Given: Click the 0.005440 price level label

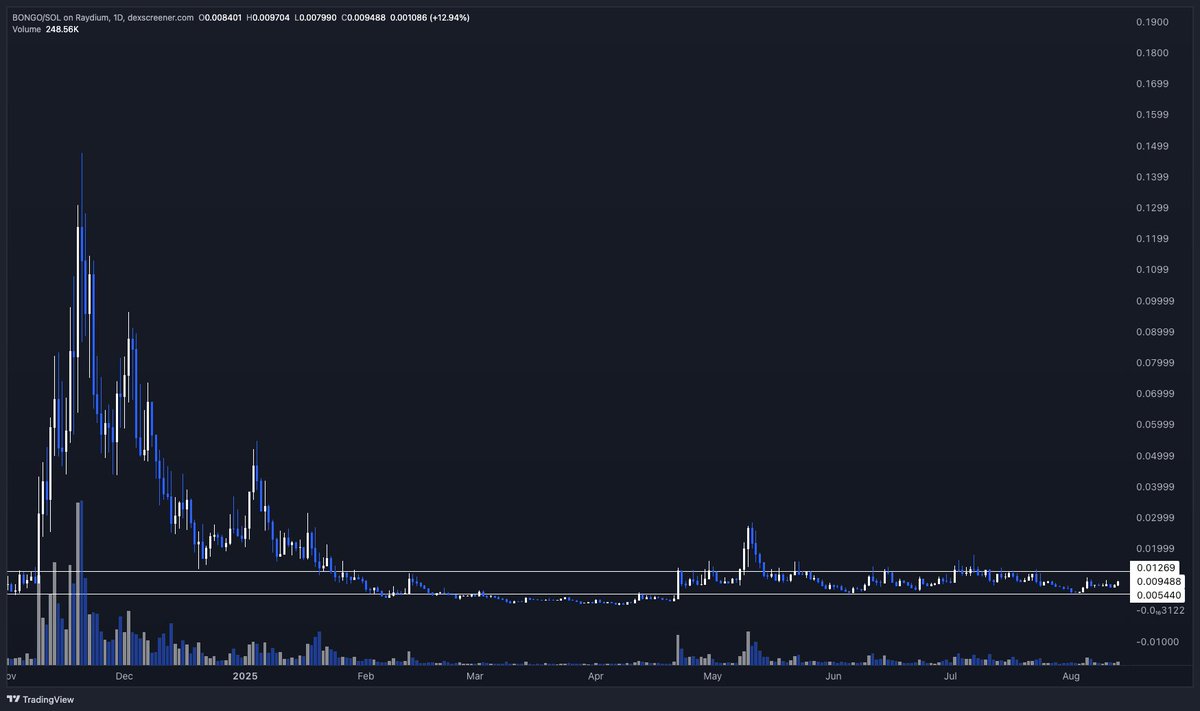Looking at the screenshot, I should pyautogui.click(x=1160, y=594).
